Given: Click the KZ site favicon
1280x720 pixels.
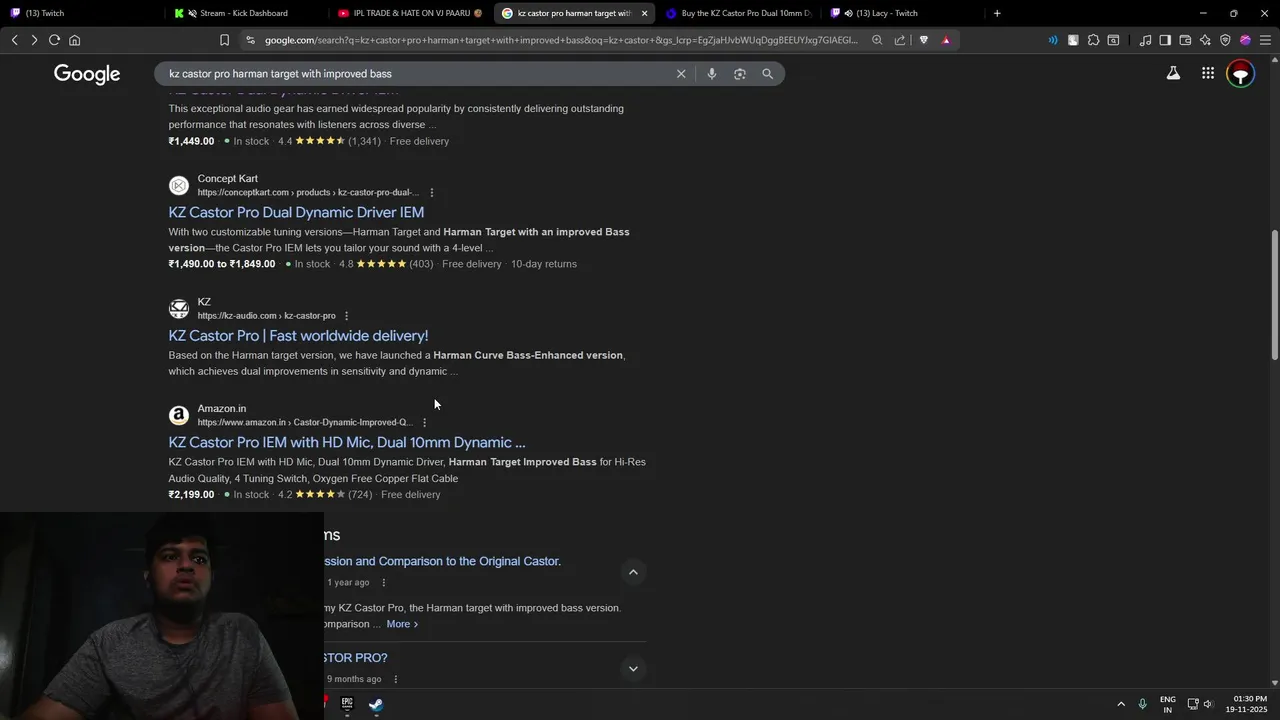Looking at the screenshot, I should [x=179, y=308].
